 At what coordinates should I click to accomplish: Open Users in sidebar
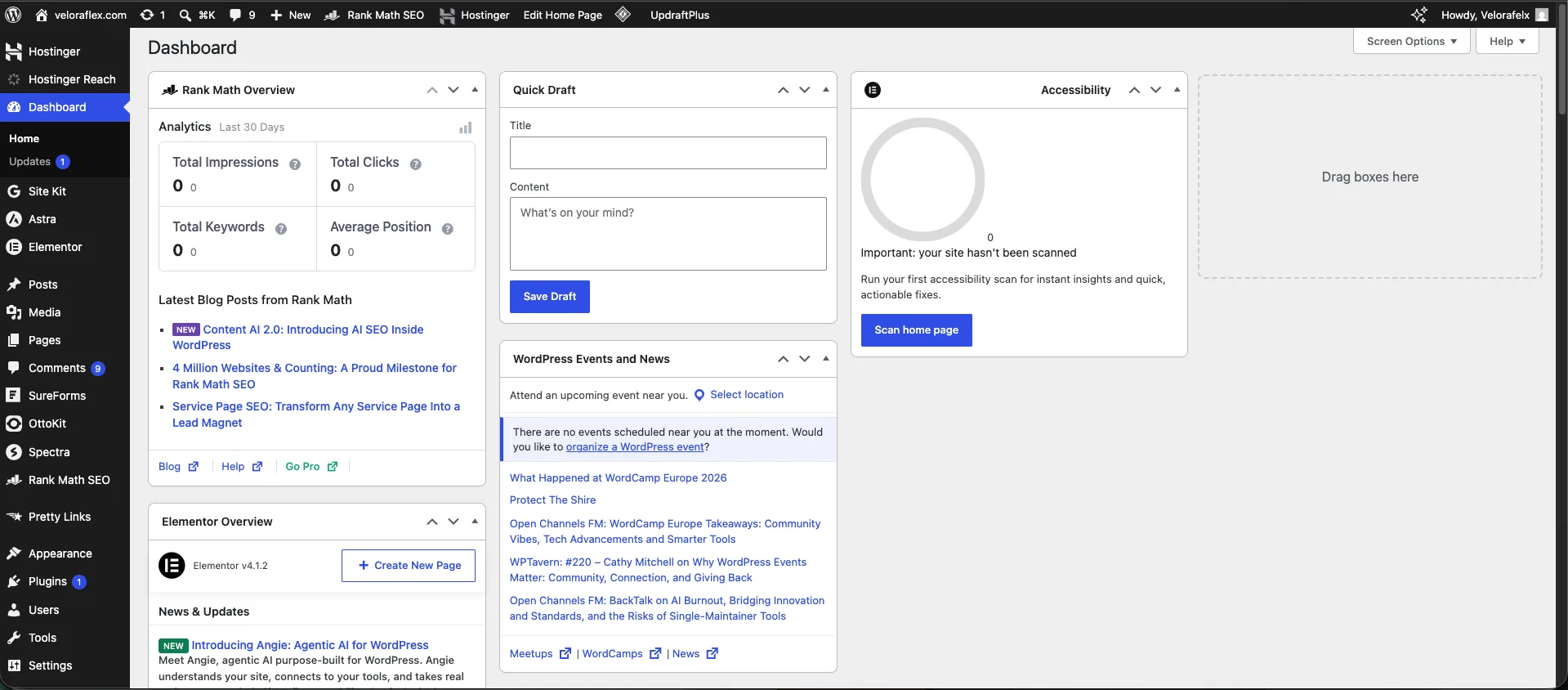click(65, 610)
